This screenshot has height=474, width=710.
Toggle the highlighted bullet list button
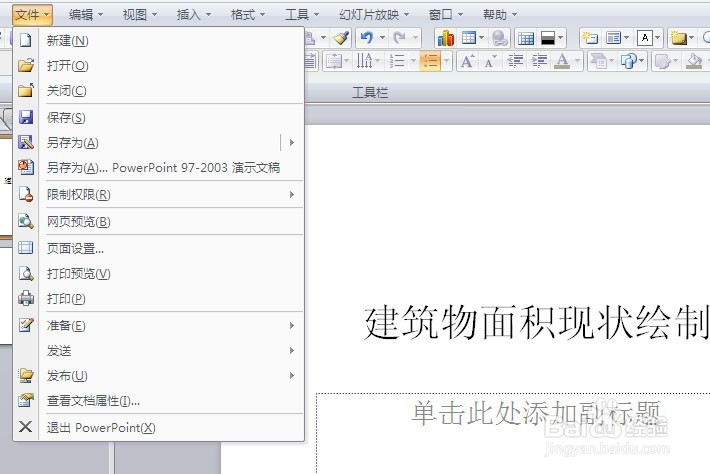430,61
